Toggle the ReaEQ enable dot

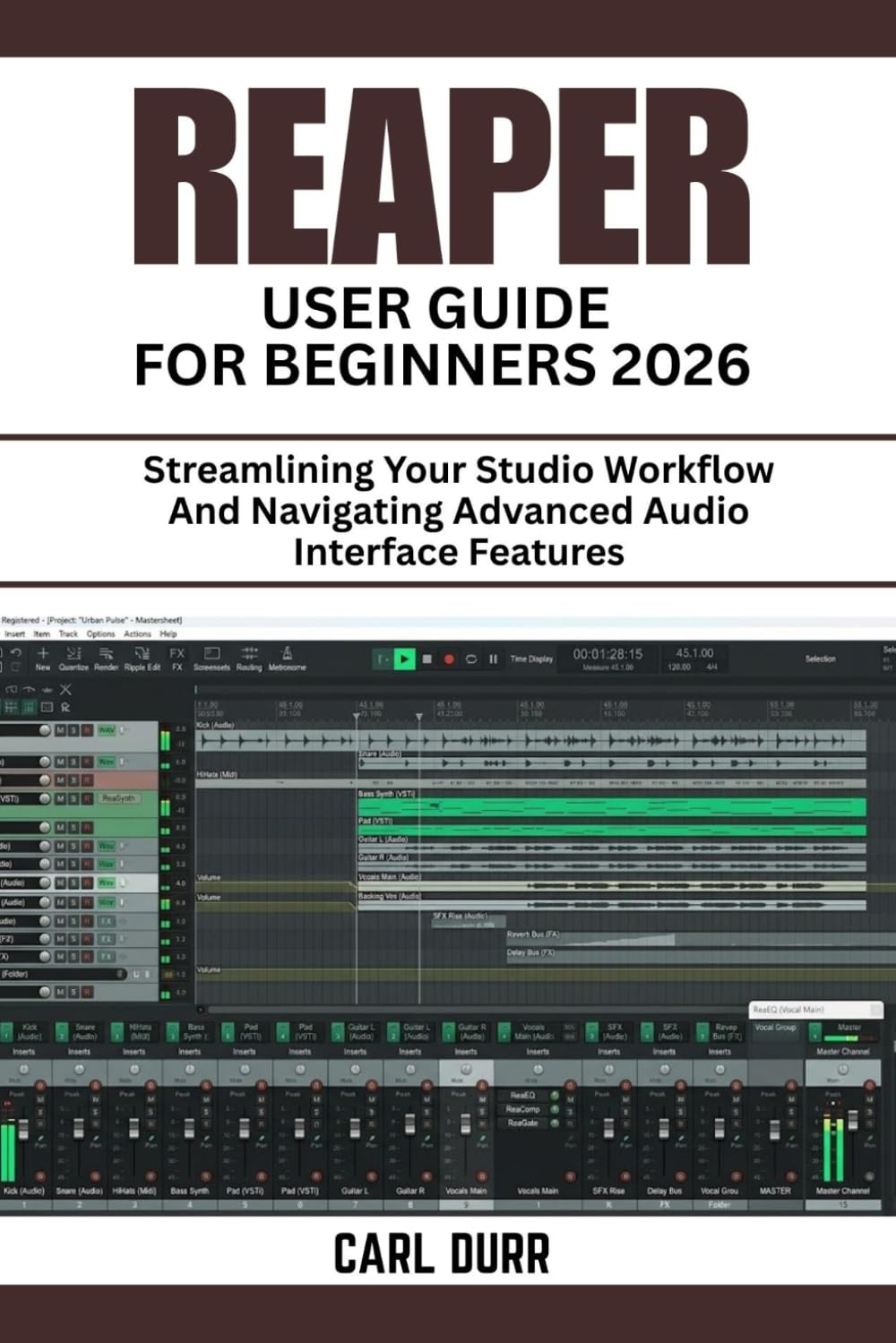click(556, 1095)
